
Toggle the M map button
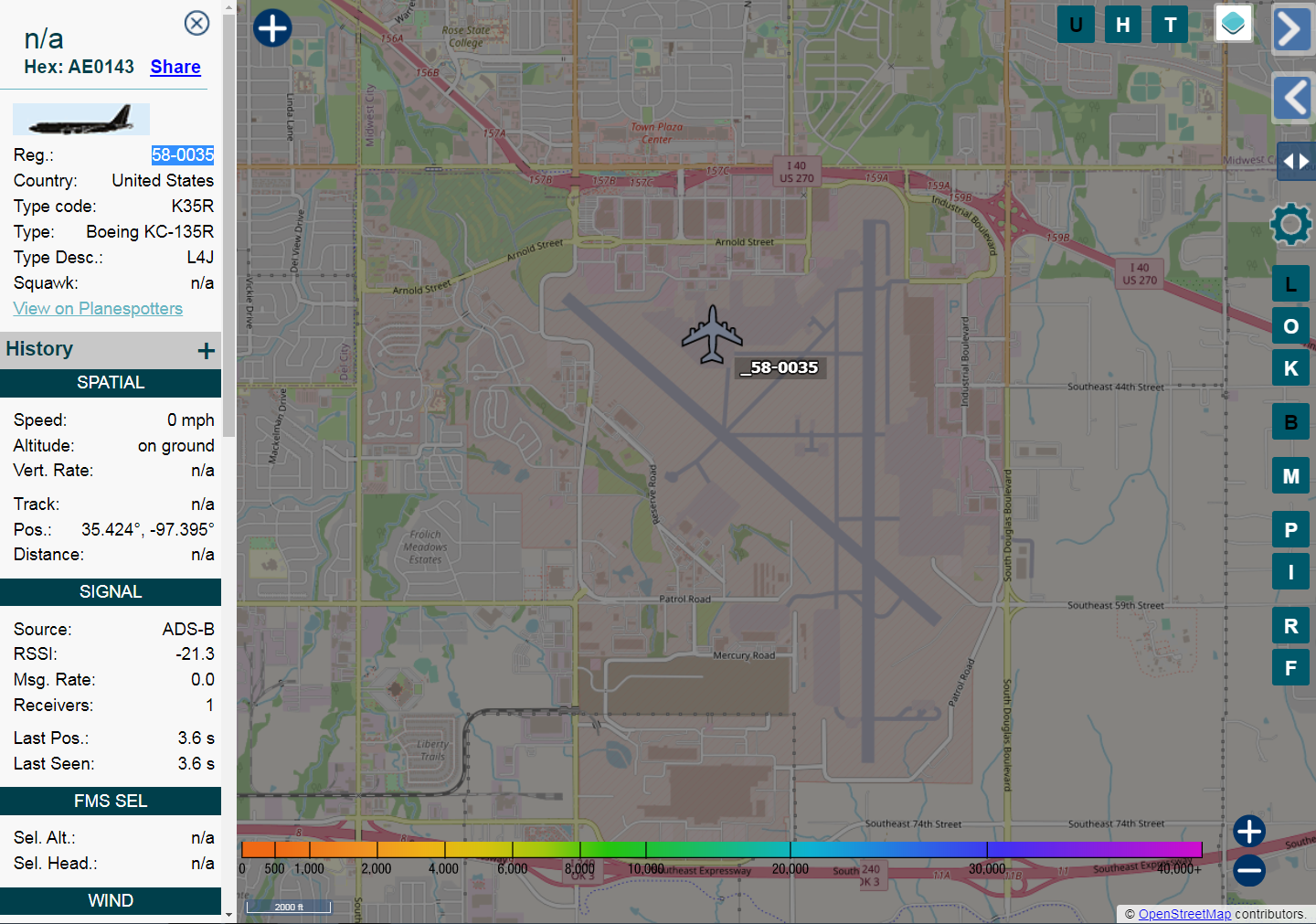click(x=1290, y=476)
